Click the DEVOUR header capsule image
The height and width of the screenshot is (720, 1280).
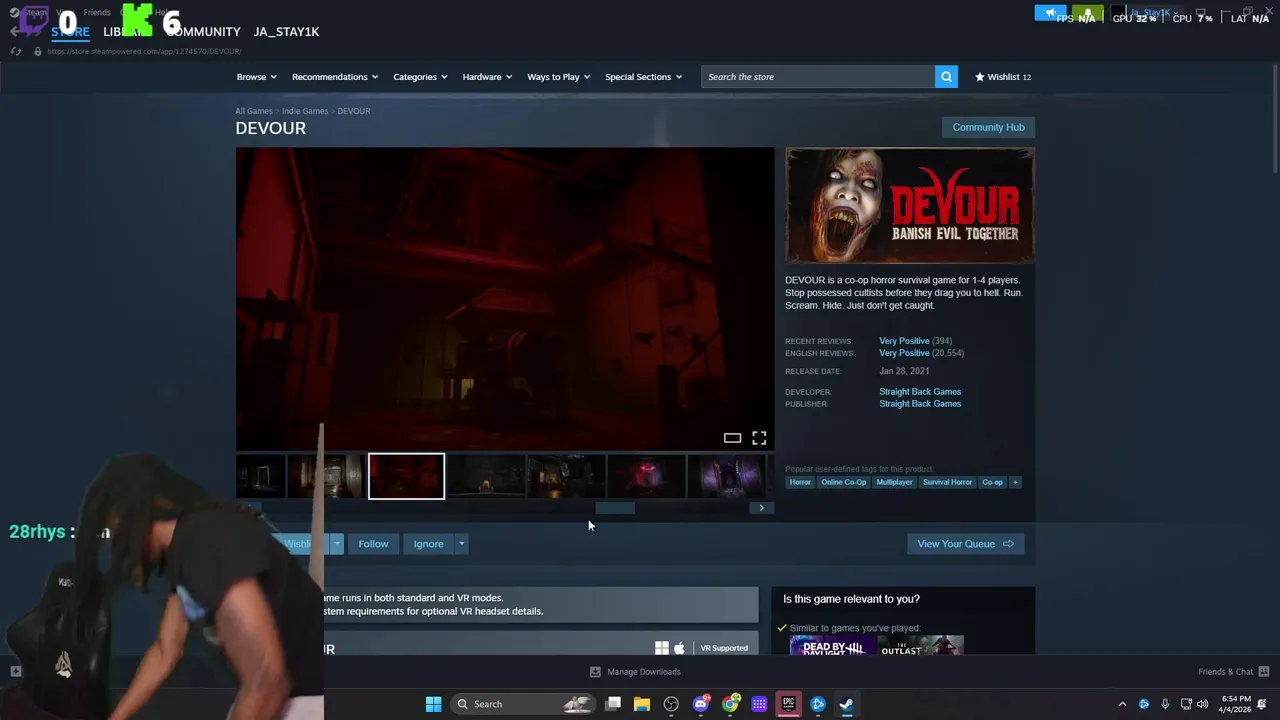point(910,205)
